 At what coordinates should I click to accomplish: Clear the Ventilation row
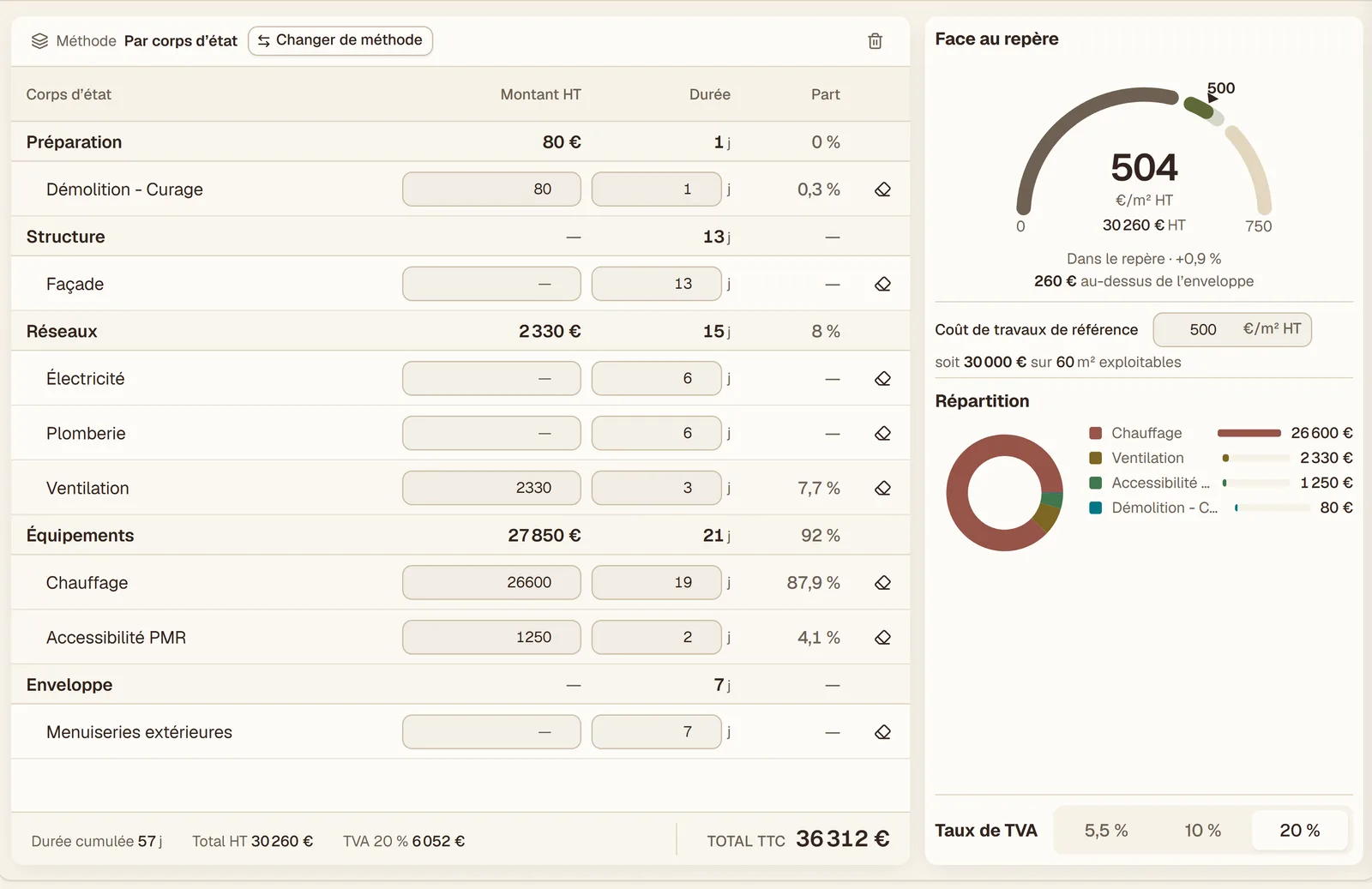882,488
